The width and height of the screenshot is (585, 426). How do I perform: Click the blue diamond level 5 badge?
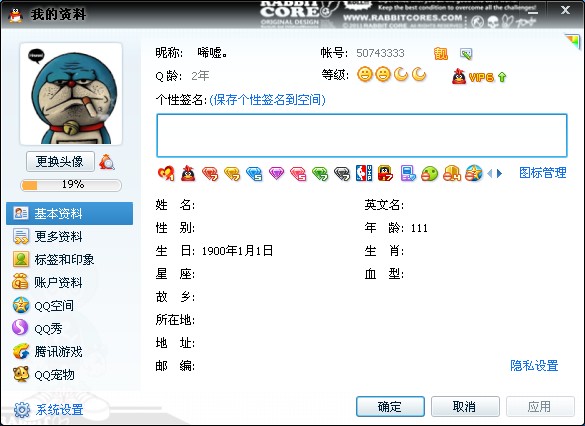pos(254,174)
